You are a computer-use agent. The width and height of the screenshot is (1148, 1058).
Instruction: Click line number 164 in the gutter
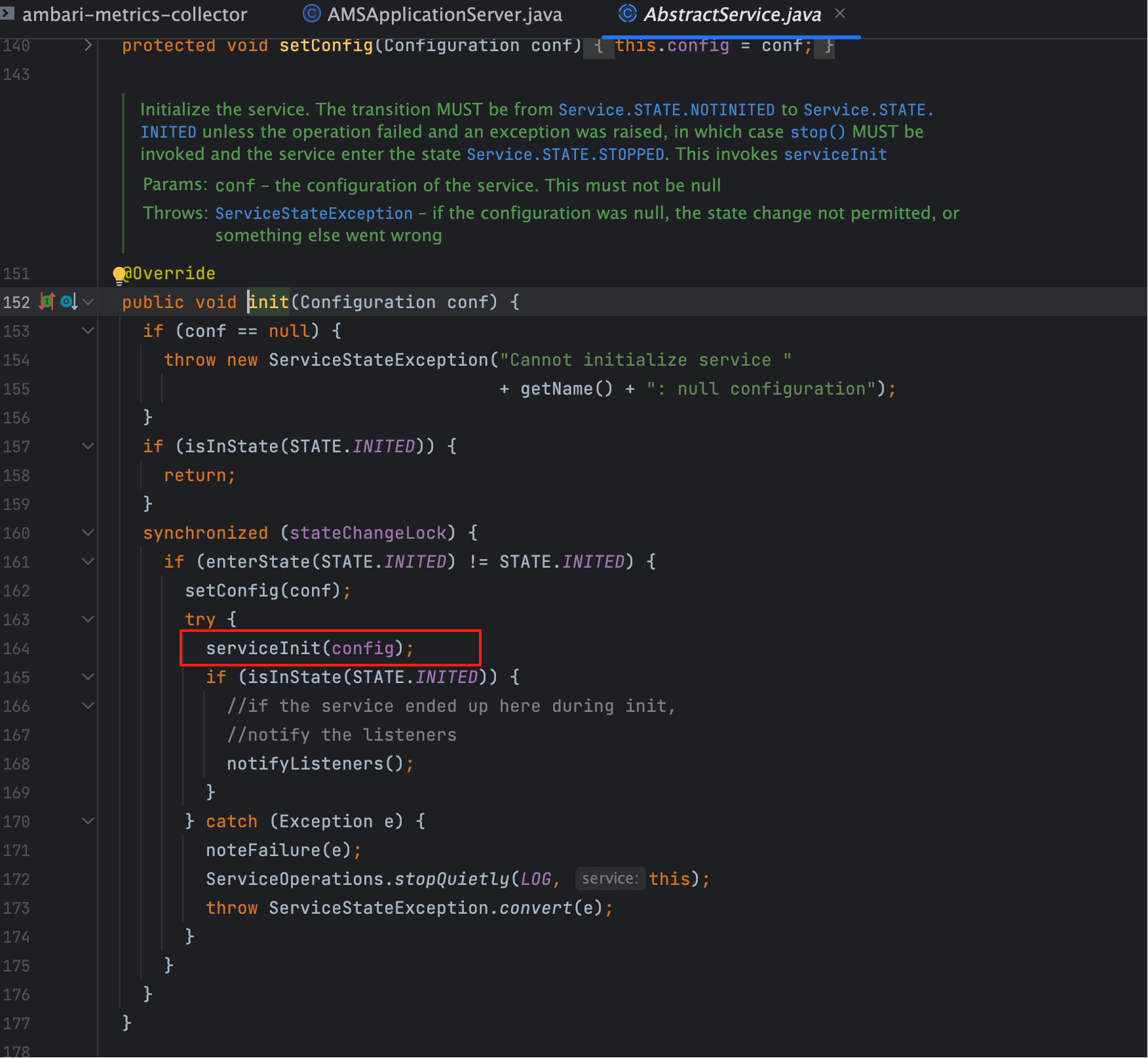[x=16, y=648]
